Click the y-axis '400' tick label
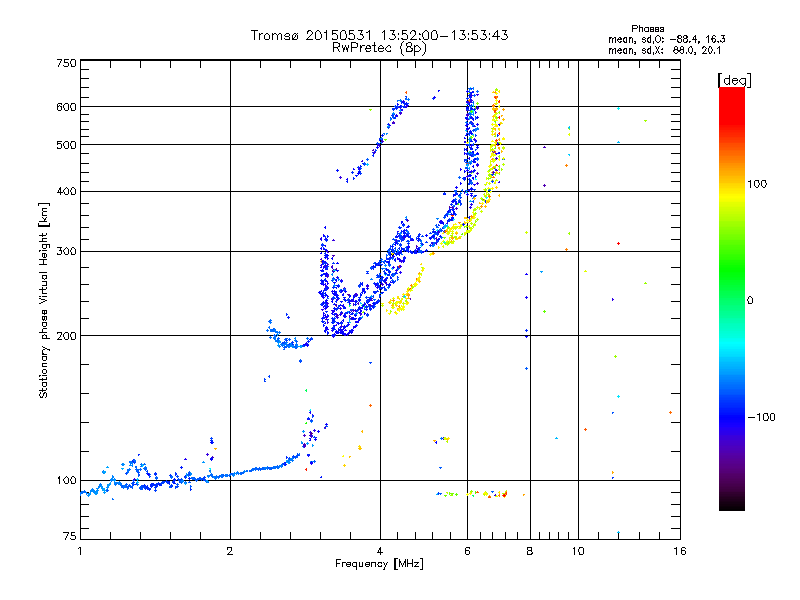The width and height of the screenshot is (800, 600). (x=66, y=191)
